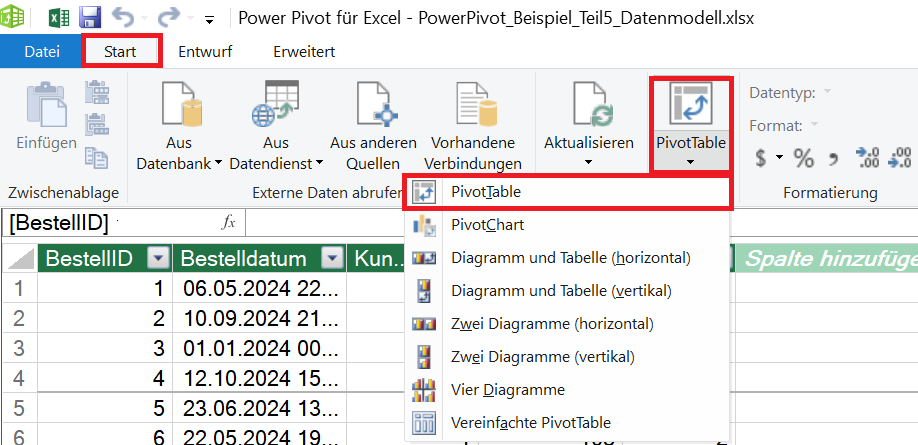Choose PivotChart from the menu
918x445 pixels.
click(567, 225)
